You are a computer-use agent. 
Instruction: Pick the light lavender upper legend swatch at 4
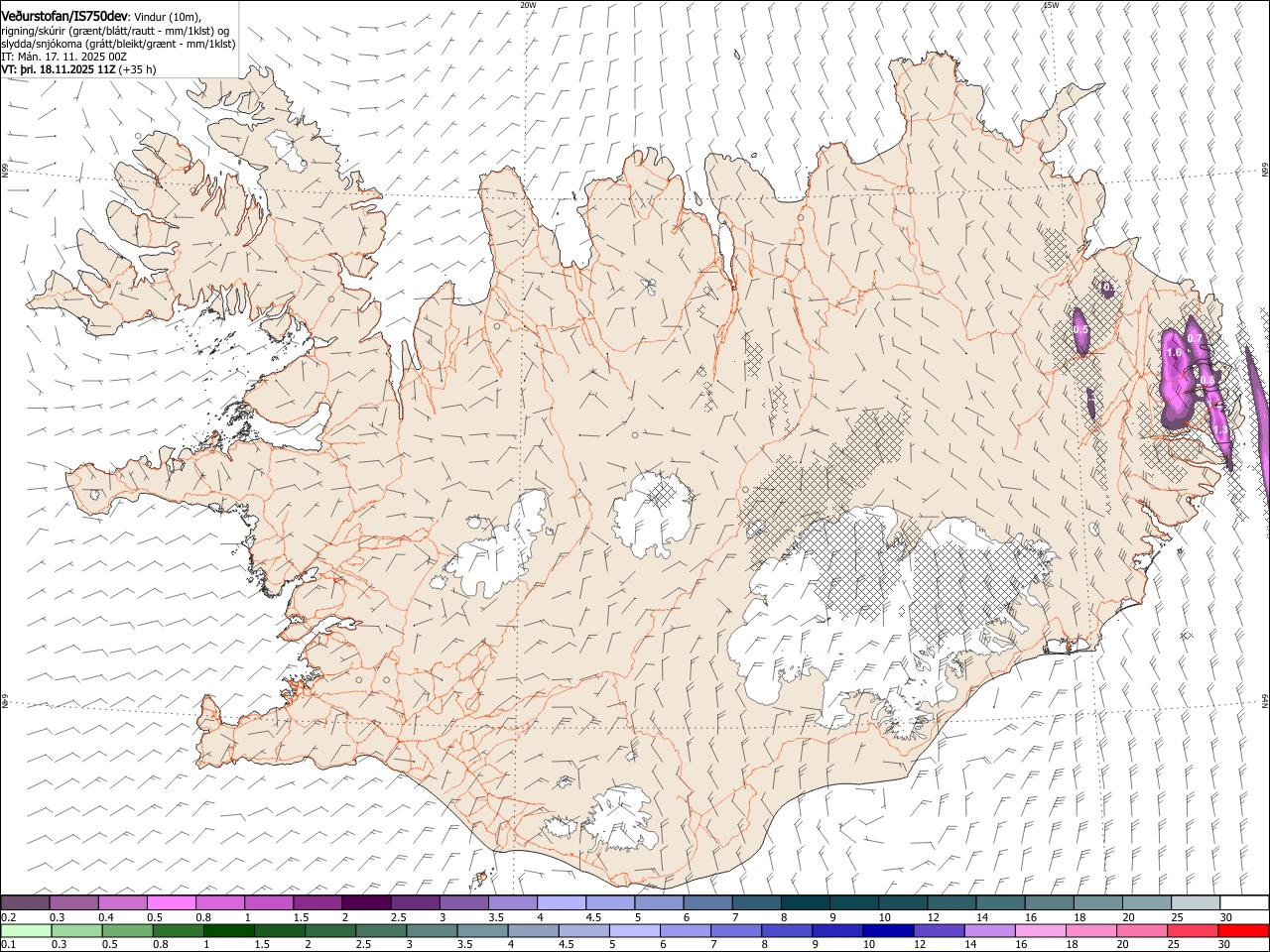point(562,903)
